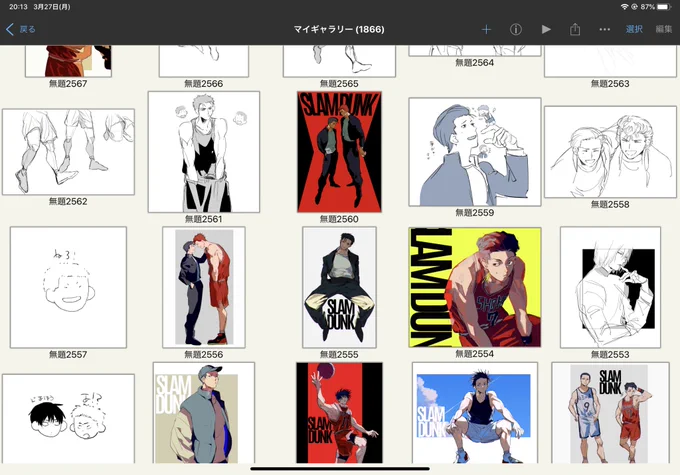Tap the Wi-Fi icon in status bar

point(624,7)
